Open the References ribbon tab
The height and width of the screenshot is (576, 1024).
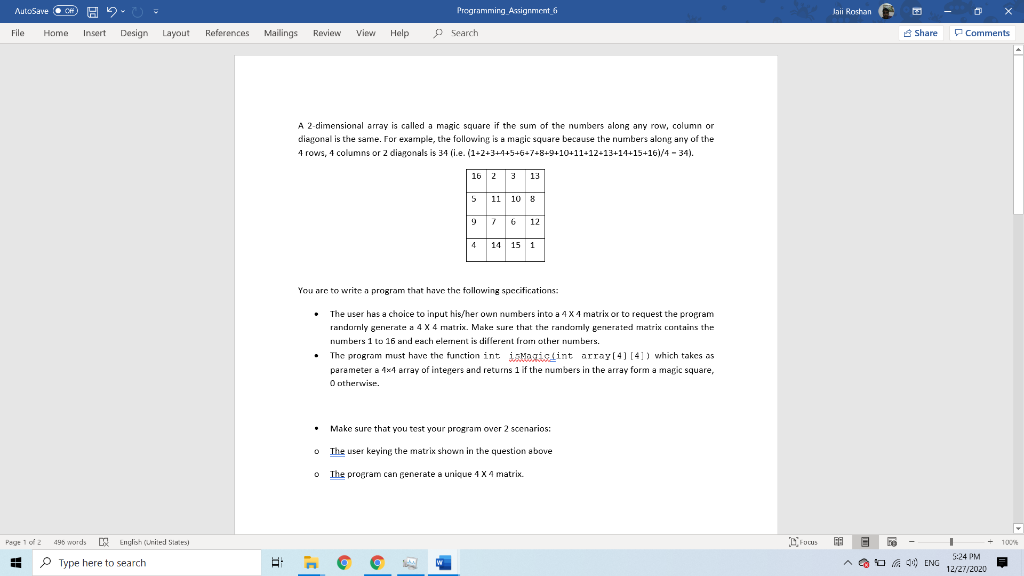227,32
